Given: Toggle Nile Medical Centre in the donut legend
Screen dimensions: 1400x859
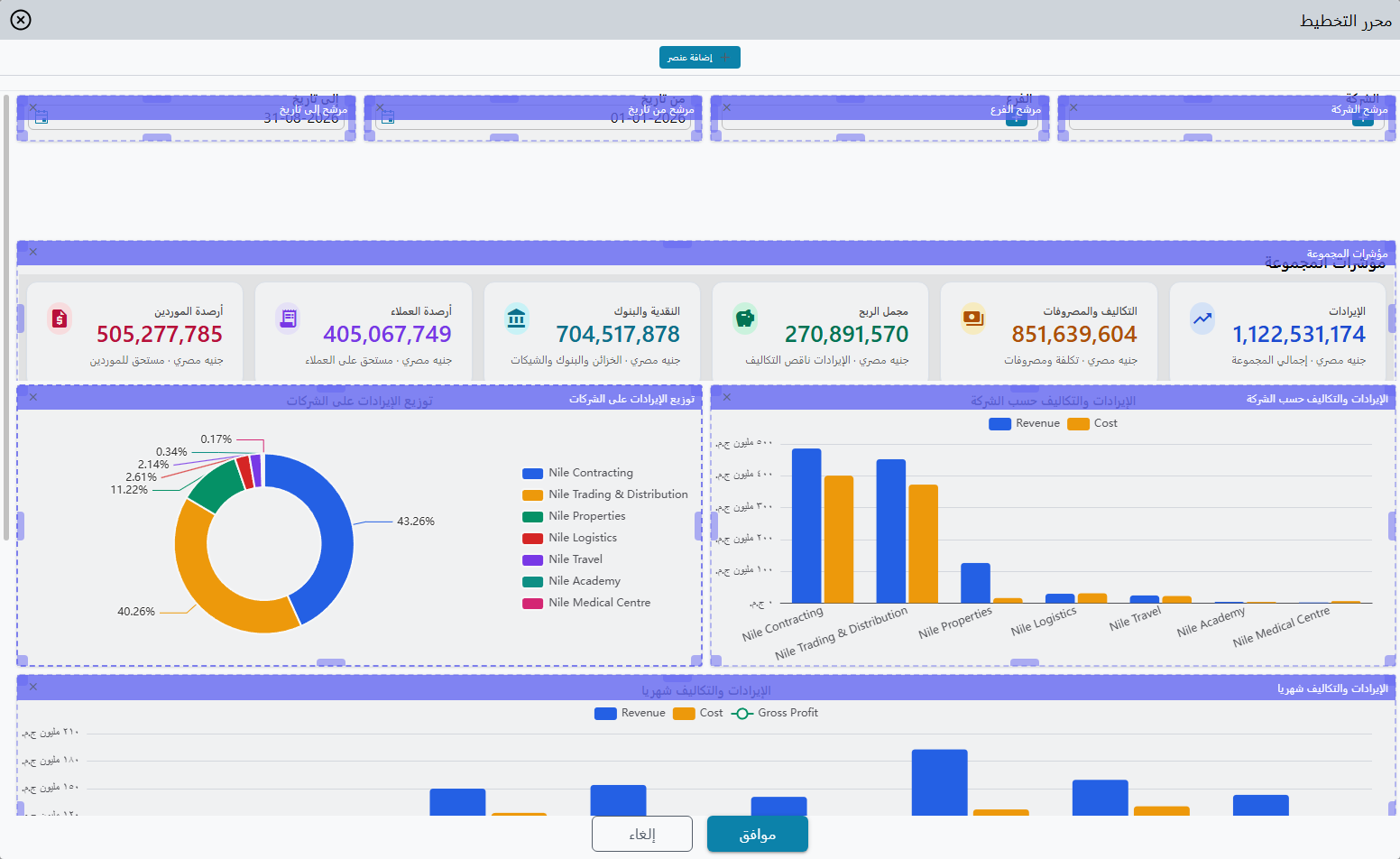Looking at the screenshot, I should (586, 603).
